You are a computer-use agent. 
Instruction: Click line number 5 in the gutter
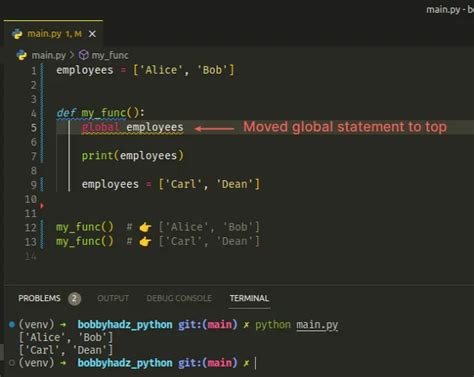(34, 128)
